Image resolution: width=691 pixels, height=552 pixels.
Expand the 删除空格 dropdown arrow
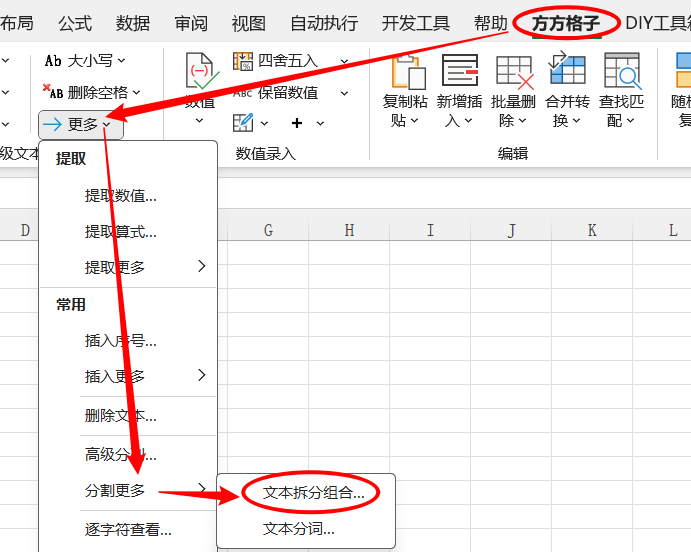136,93
